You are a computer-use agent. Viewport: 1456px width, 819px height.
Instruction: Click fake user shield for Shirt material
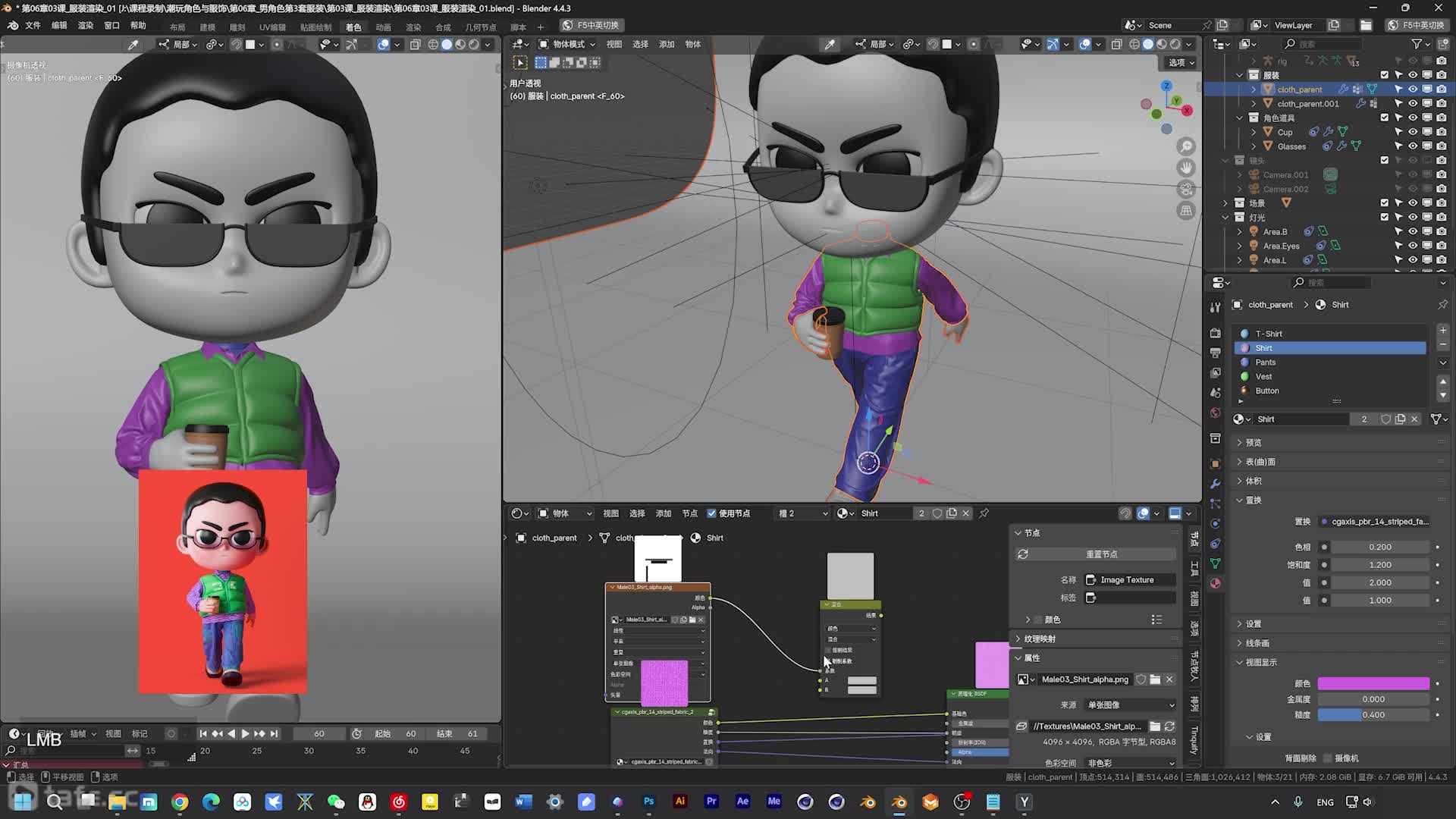pyautogui.click(x=1385, y=419)
